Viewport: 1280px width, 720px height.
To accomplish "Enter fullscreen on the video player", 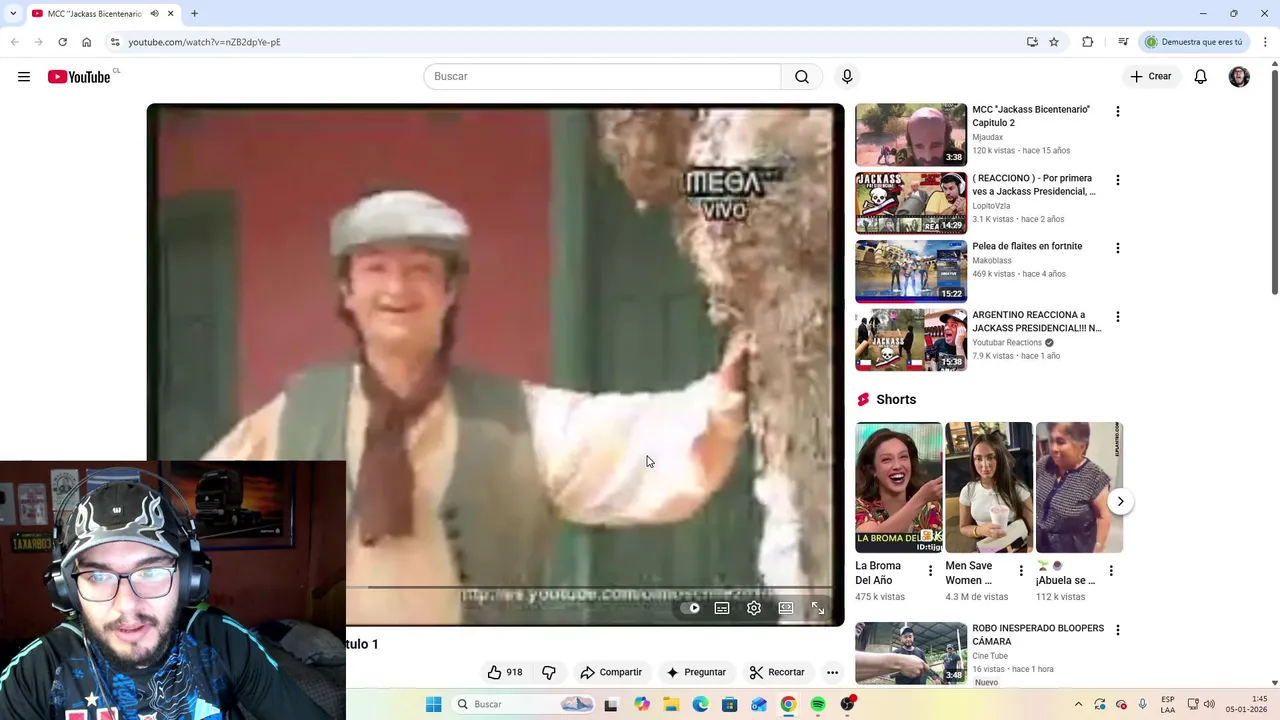I will [818, 608].
